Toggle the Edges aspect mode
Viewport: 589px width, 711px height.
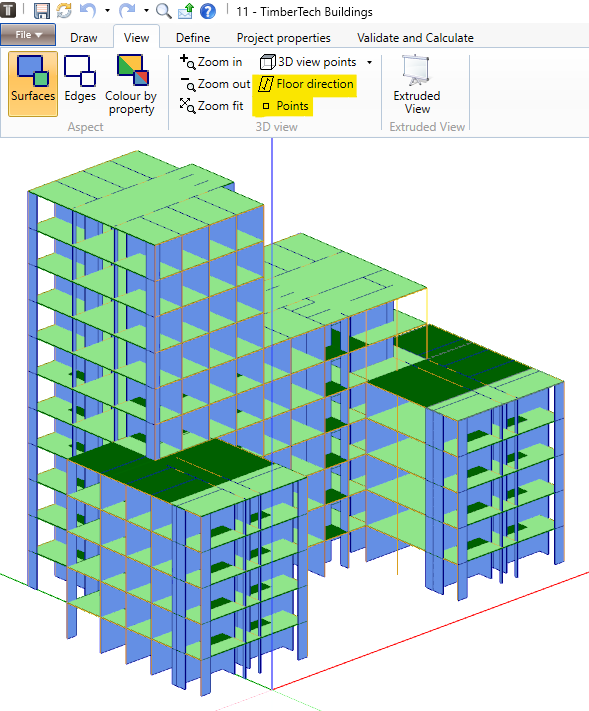coord(80,84)
